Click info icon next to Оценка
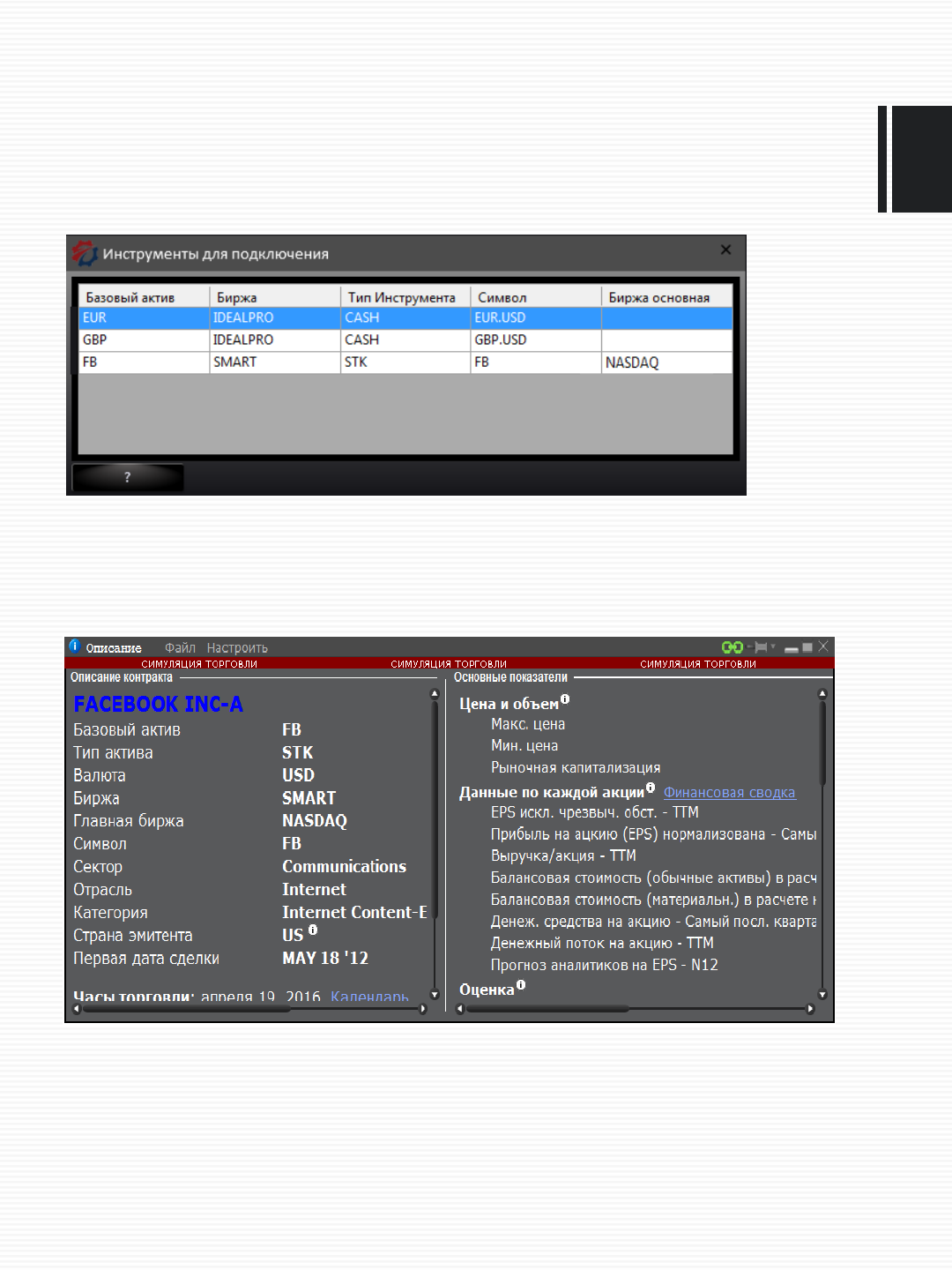 521,985
